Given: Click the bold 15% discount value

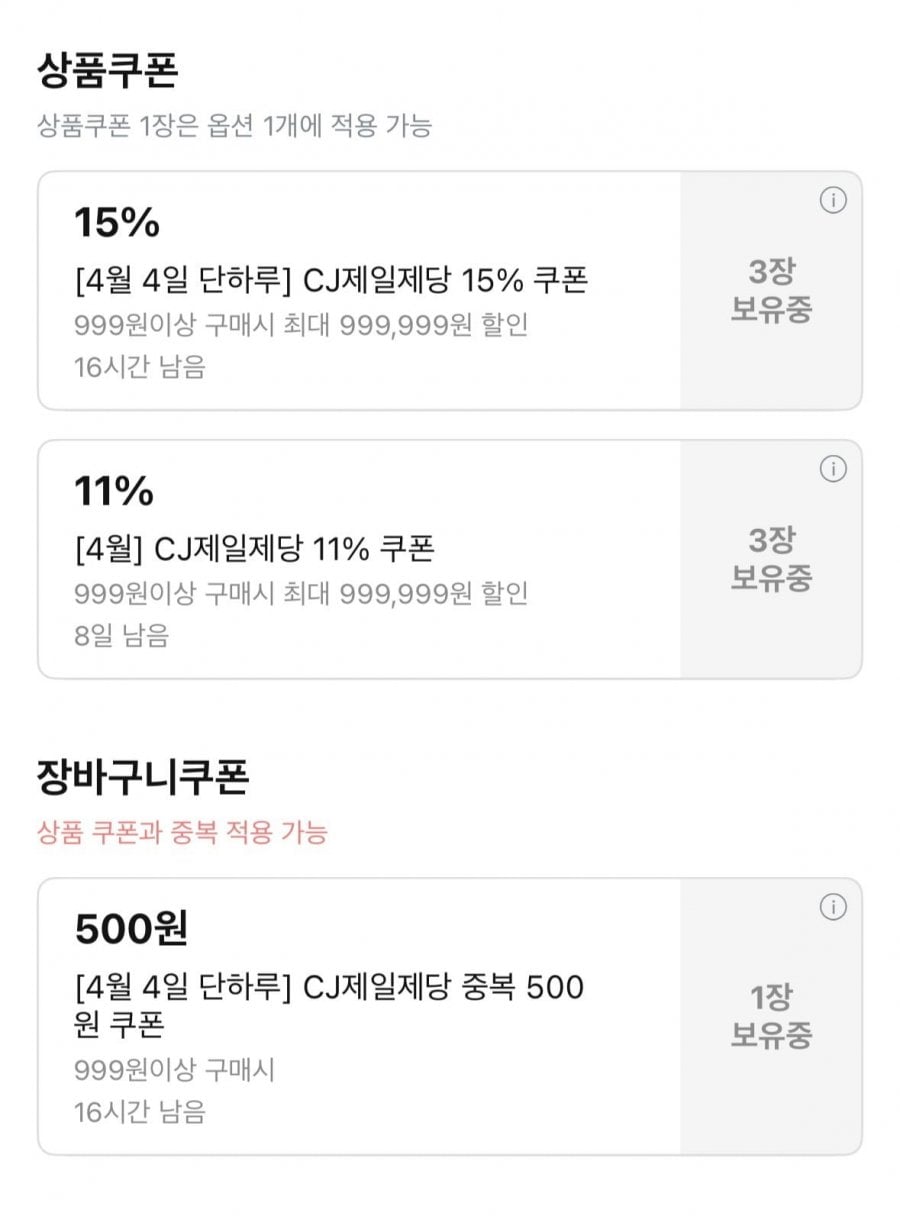Looking at the screenshot, I should tap(117, 224).
